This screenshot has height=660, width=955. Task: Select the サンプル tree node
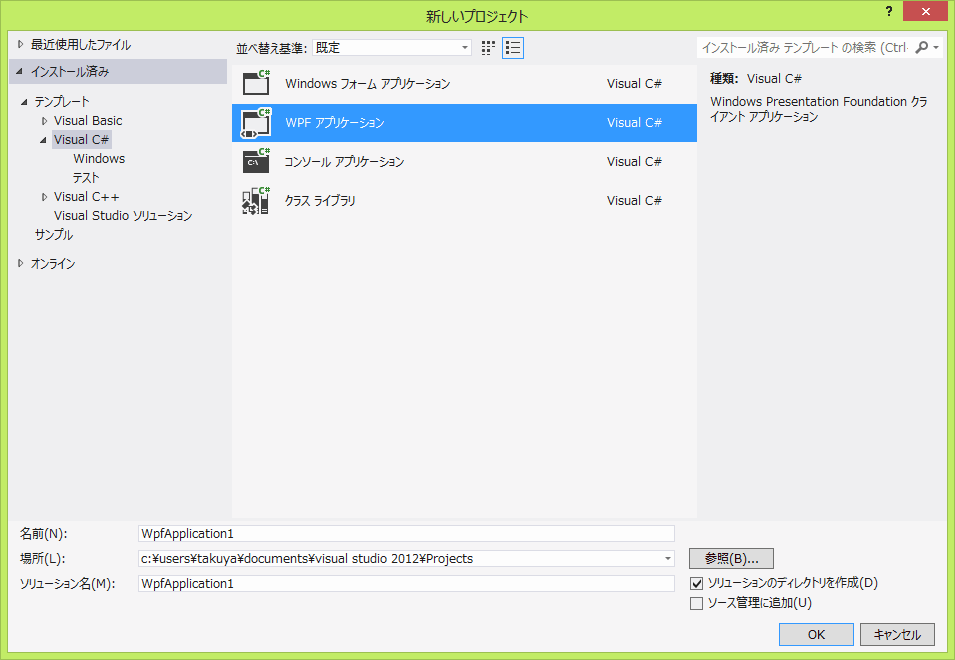click(54, 235)
